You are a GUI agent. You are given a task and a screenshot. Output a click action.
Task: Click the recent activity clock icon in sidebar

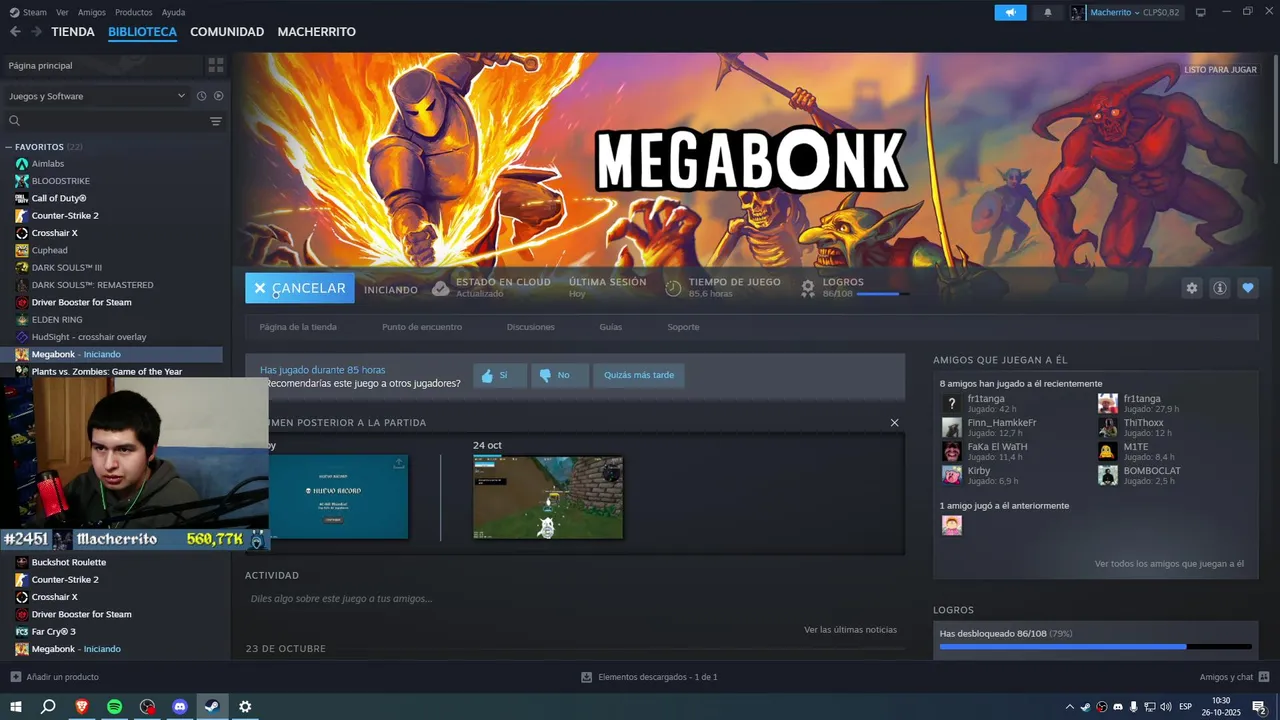(x=201, y=96)
